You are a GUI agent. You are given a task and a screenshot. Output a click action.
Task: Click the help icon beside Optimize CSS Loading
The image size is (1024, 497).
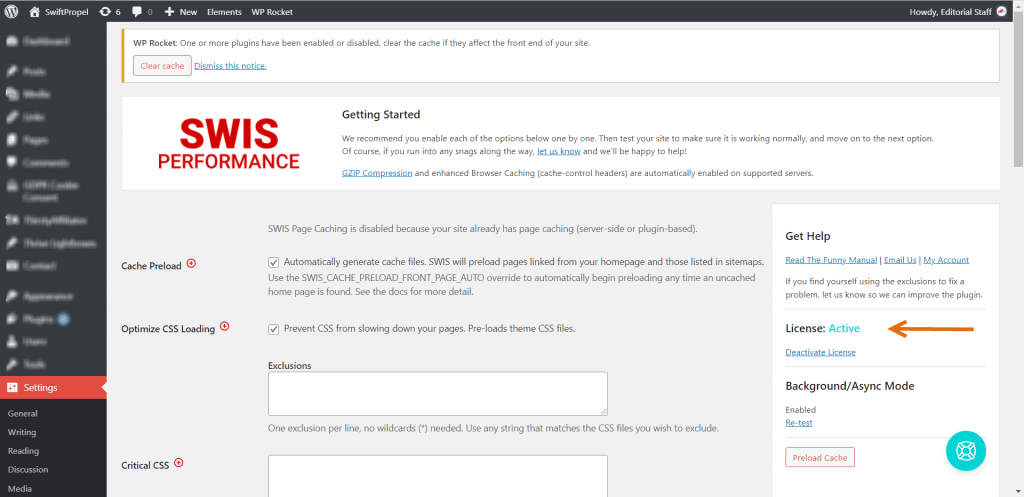224,326
